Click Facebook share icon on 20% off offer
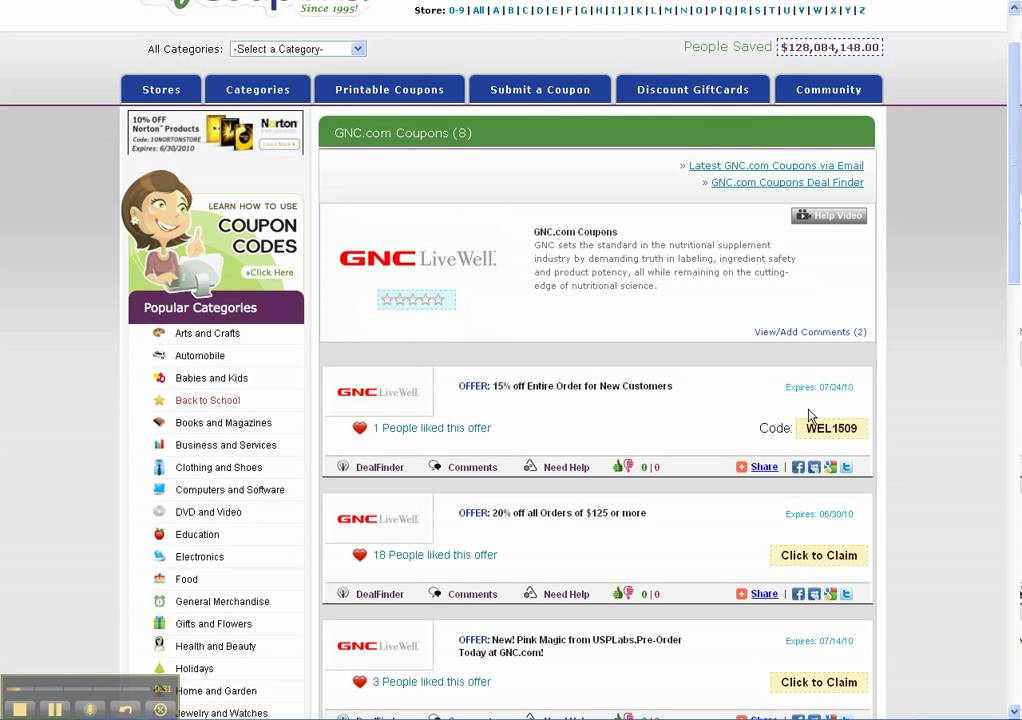This screenshot has width=1022, height=720. click(x=798, y=594)
